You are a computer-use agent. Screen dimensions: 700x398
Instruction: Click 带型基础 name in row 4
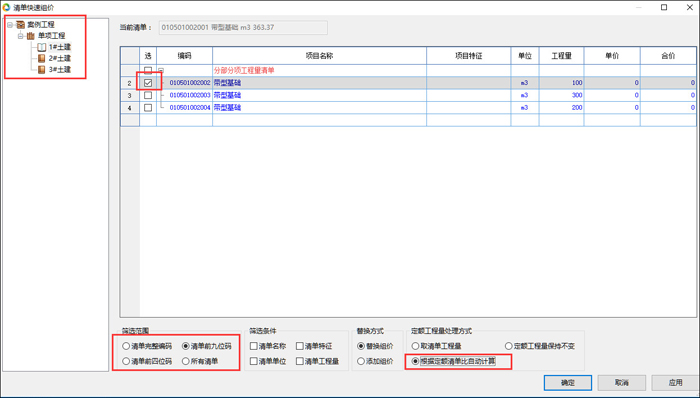tap(227, 108)
